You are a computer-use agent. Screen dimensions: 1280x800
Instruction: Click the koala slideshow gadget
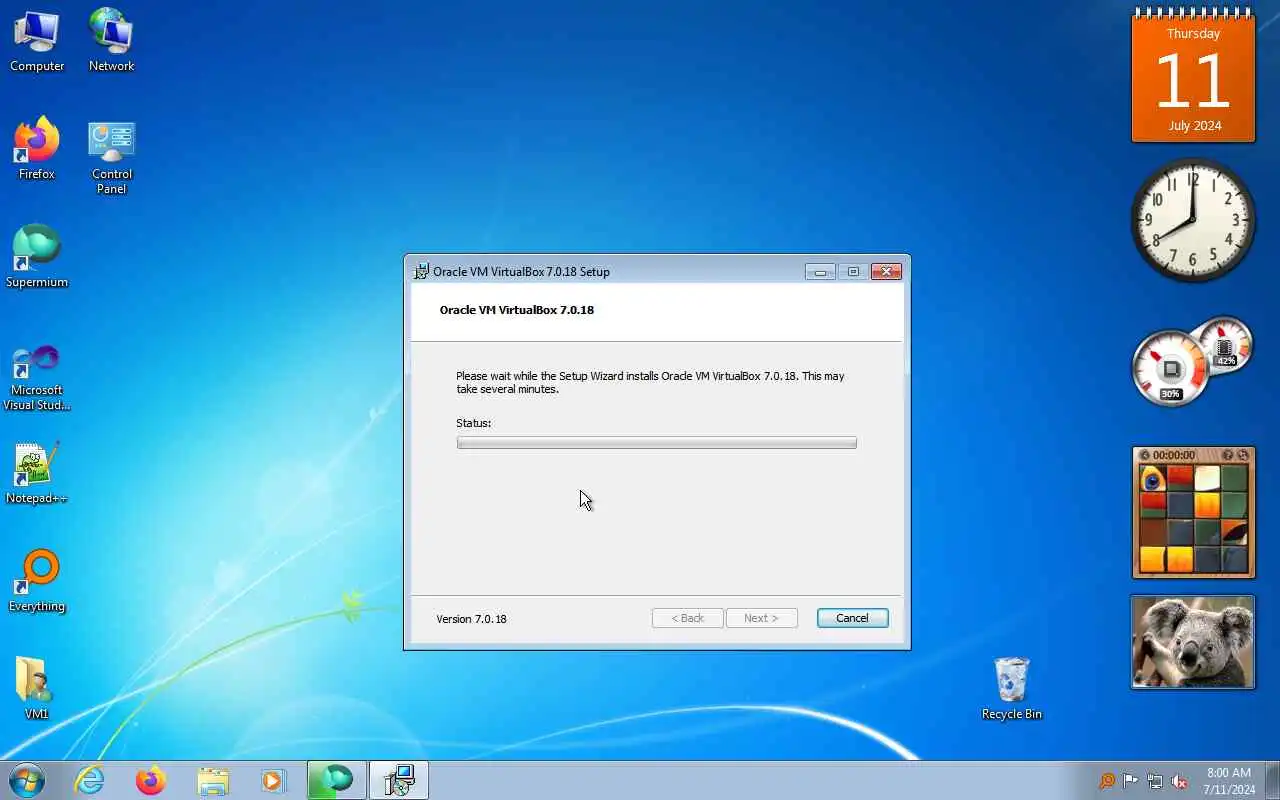(x=1193, y=642)
